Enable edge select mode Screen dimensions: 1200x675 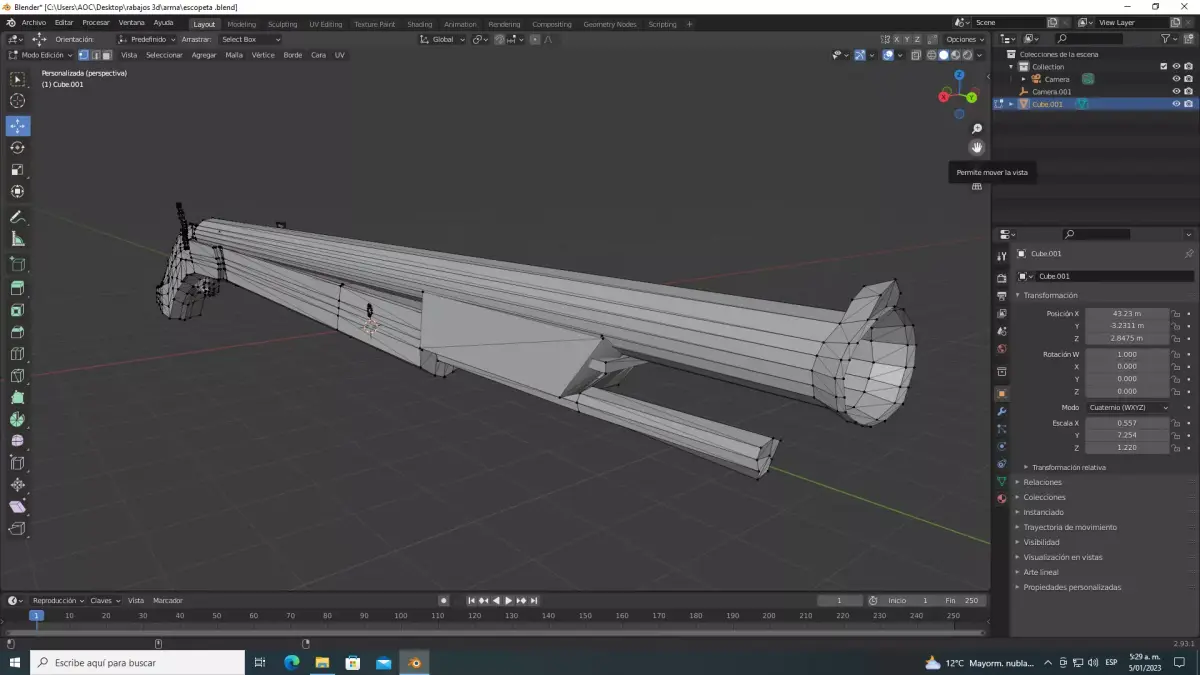pyautogui.click(x=95, y=55)
